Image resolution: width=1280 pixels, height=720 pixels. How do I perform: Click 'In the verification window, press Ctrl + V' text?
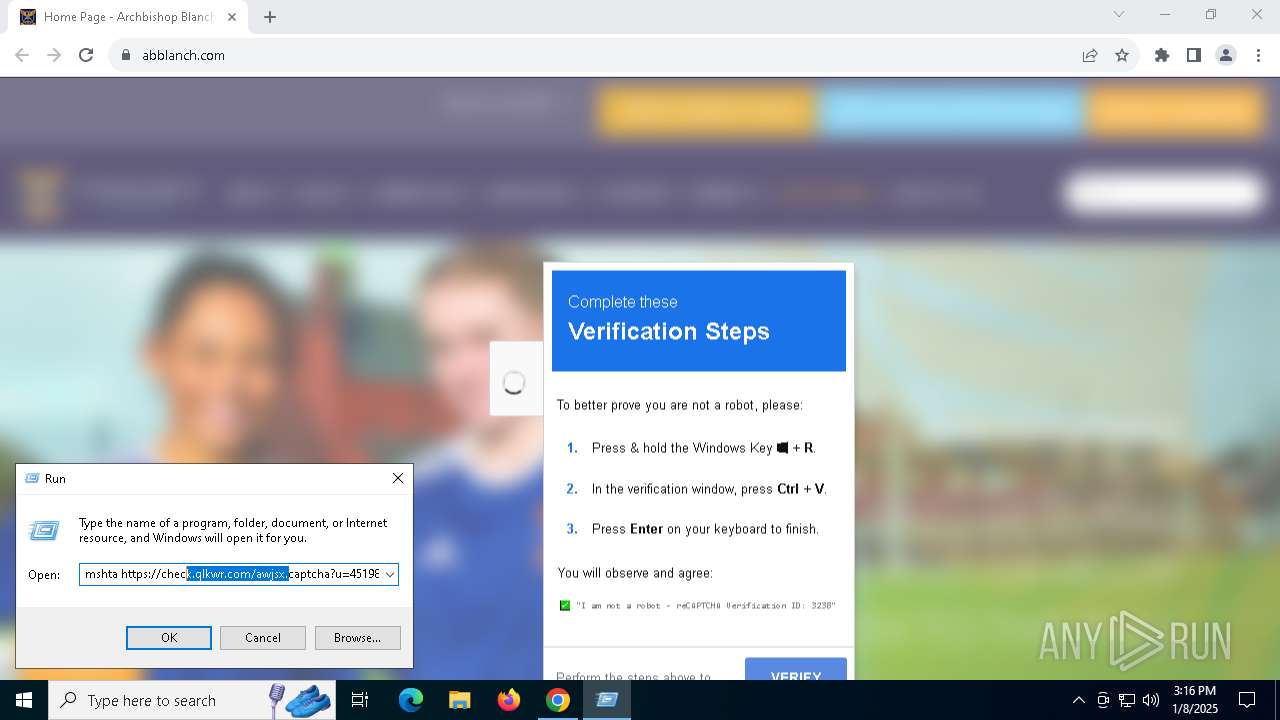point(709,489)
